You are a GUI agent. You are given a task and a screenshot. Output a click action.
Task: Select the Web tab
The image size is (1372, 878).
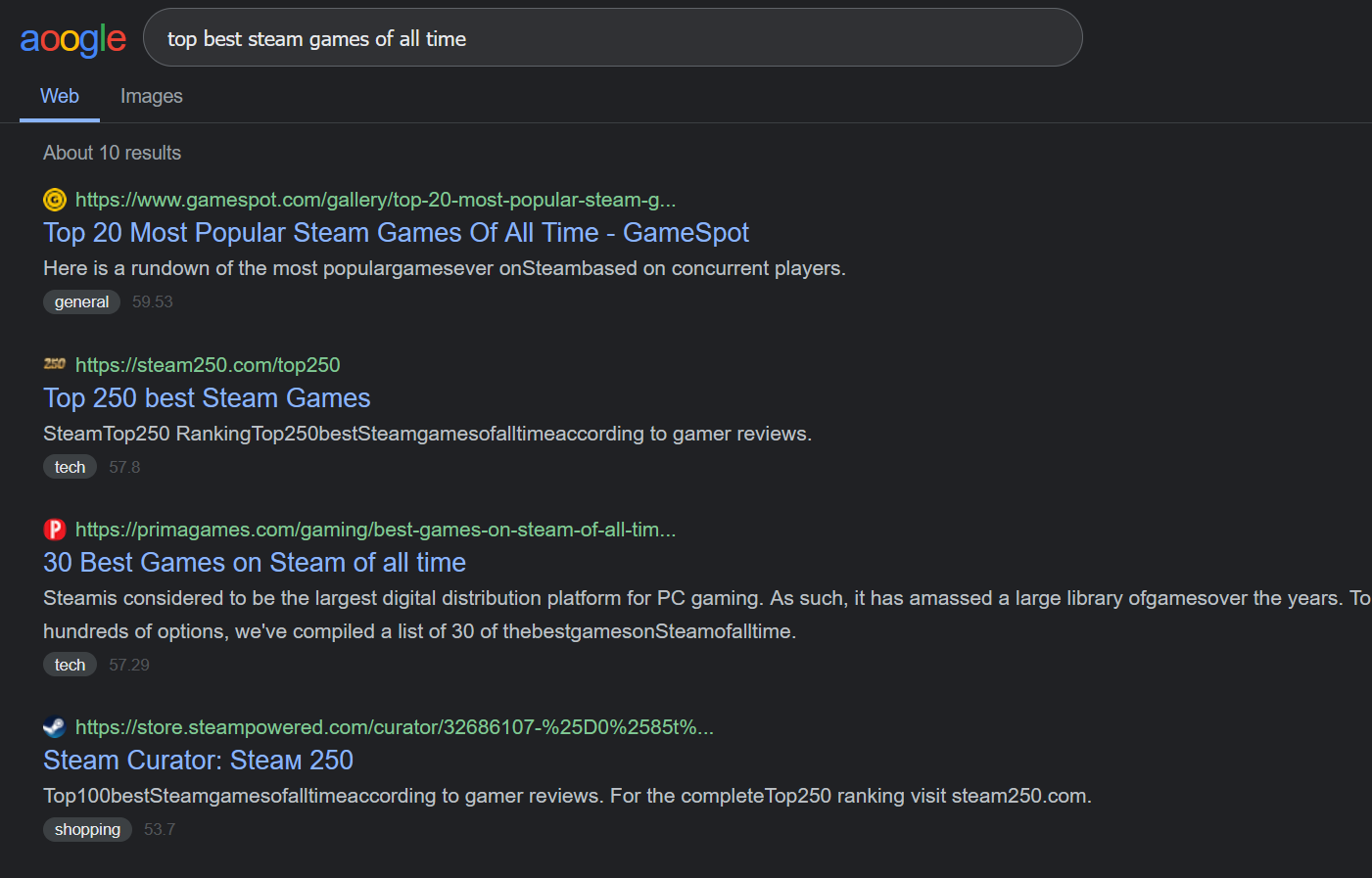[x=60, y=96]
